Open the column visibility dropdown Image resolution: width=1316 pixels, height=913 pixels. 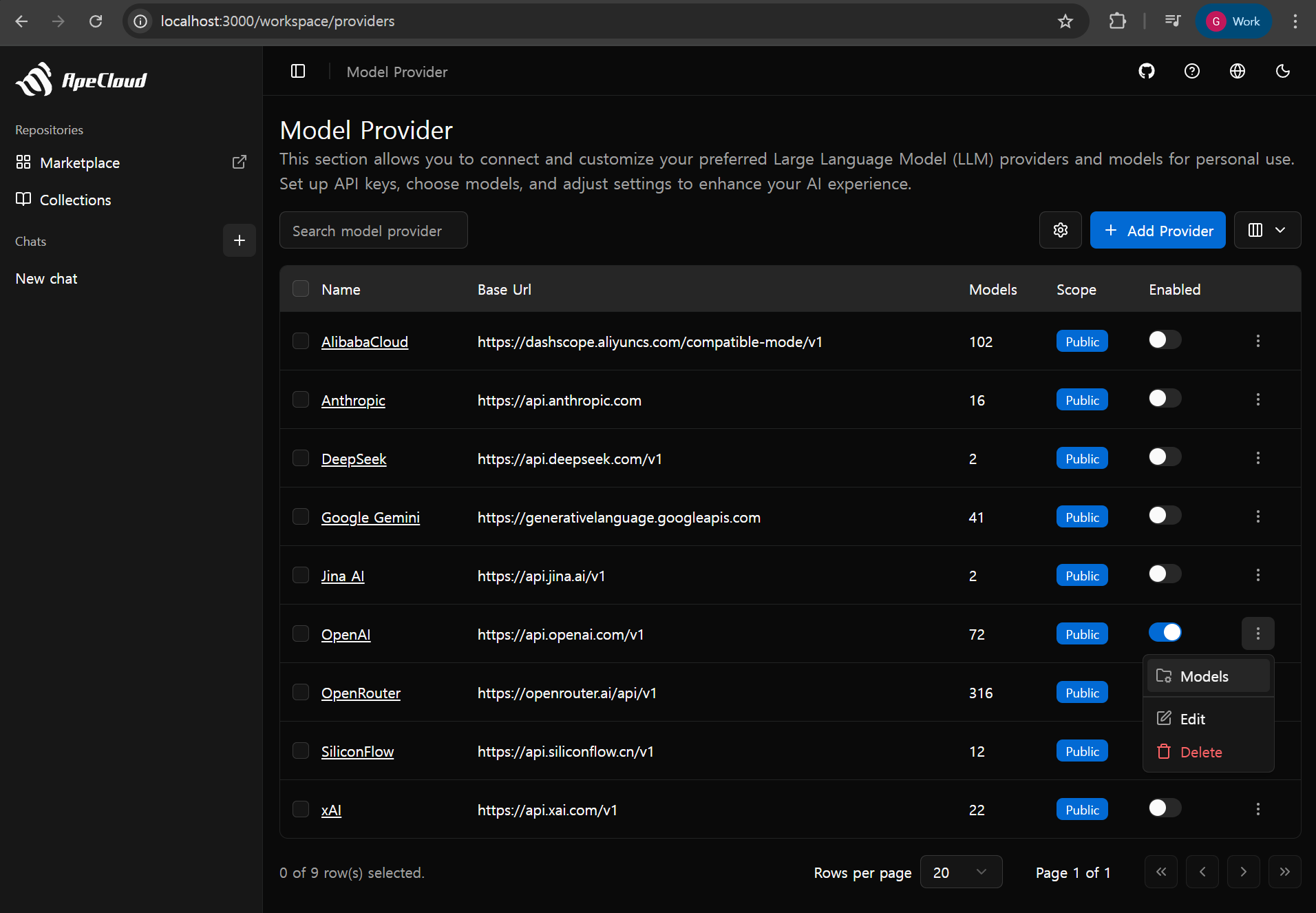[x=1267, y=230]
